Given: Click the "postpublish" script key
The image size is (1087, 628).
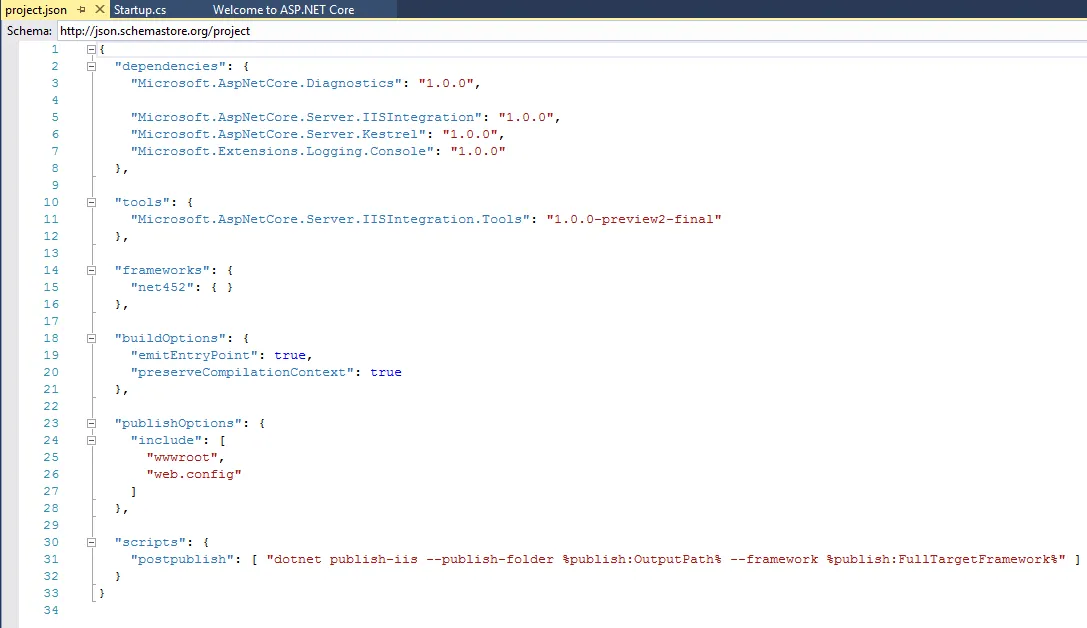Looking at the screenshot, I should pyautogui.click(x=182, y=559).
